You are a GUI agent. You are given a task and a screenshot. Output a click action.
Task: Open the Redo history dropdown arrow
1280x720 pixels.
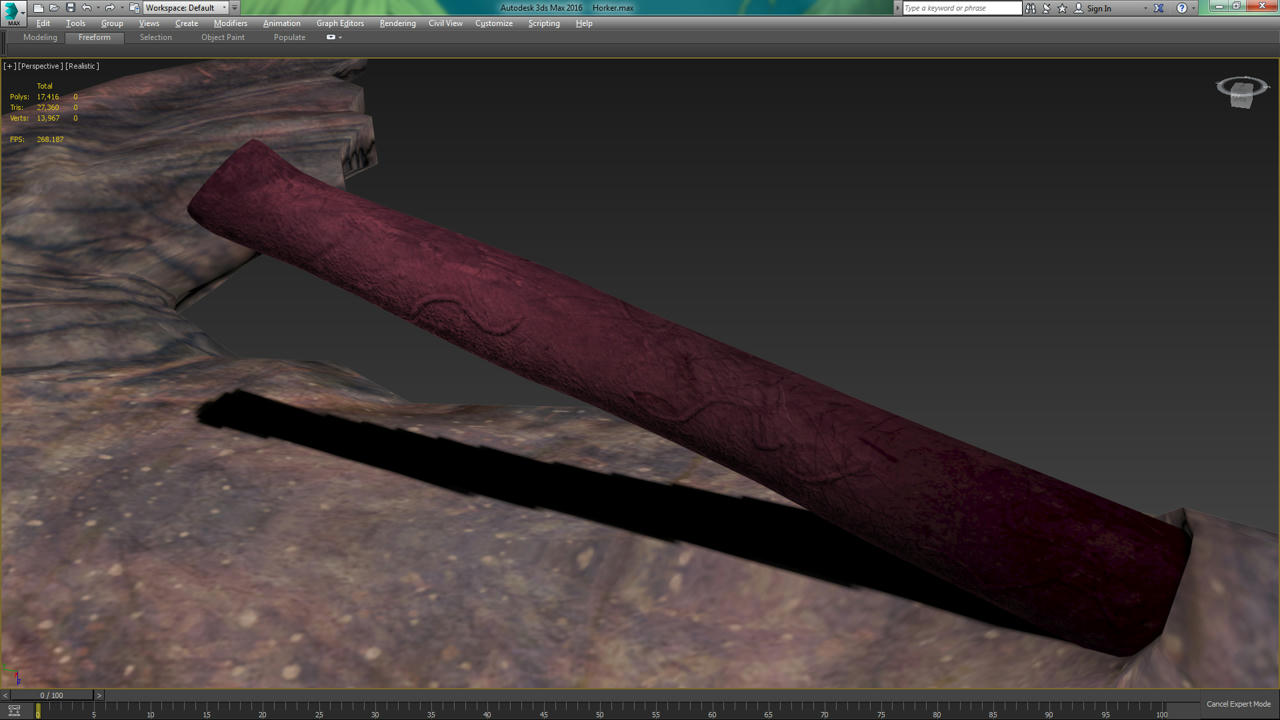(x=121, y=8)
